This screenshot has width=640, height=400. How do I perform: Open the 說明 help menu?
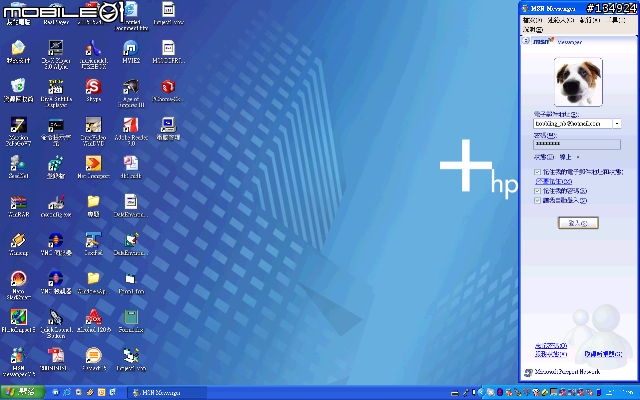[533, 30]
